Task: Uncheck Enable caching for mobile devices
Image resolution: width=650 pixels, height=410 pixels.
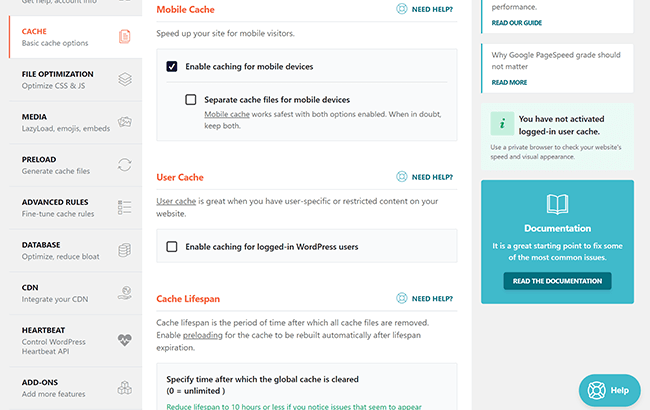Action: tap(172, 66)
